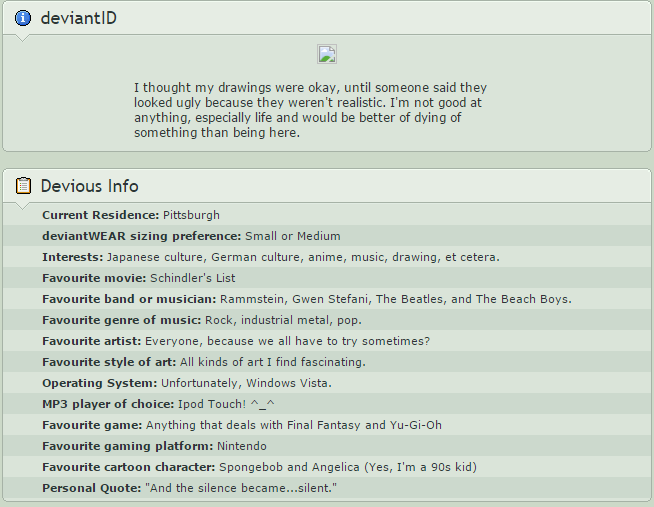Image resolution: width=654 pixels, height=507 pixels.
Task: Click the OS value 'Unfortunately, Windows Vista.'
Action: [247, 383]
